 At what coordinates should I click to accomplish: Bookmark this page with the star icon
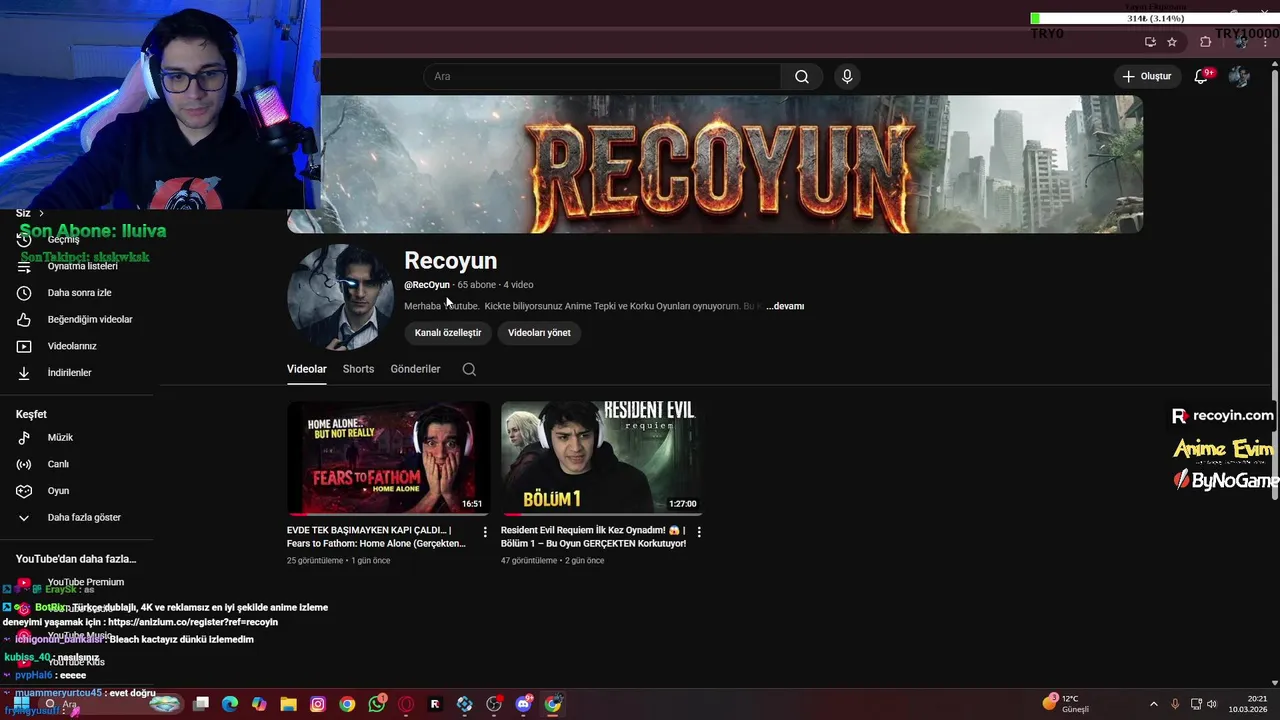1172,42
